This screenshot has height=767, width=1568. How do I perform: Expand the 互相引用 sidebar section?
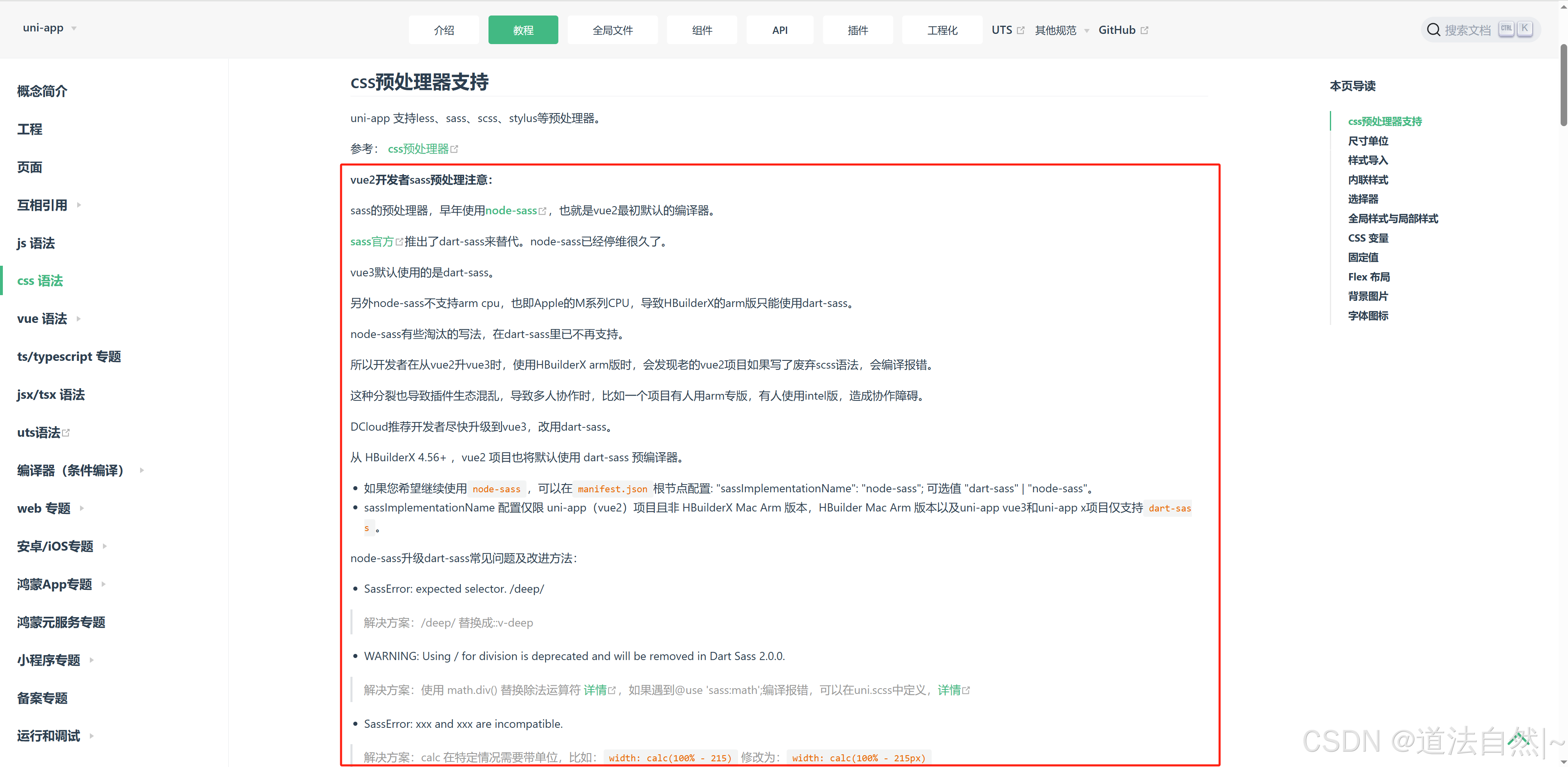[x=79, y=205]
